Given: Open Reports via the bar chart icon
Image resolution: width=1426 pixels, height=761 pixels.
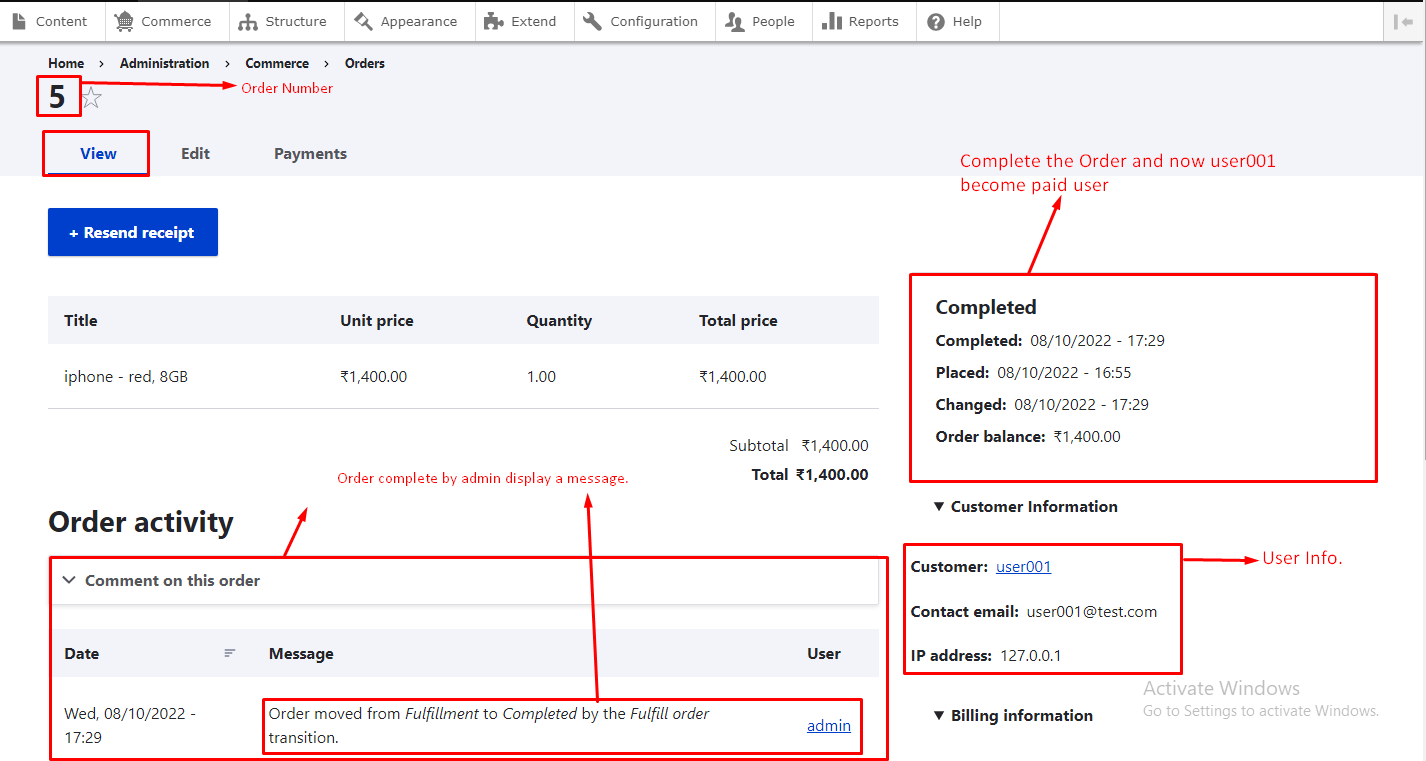Looking at the screenshot, I should [x=831, y=21].
